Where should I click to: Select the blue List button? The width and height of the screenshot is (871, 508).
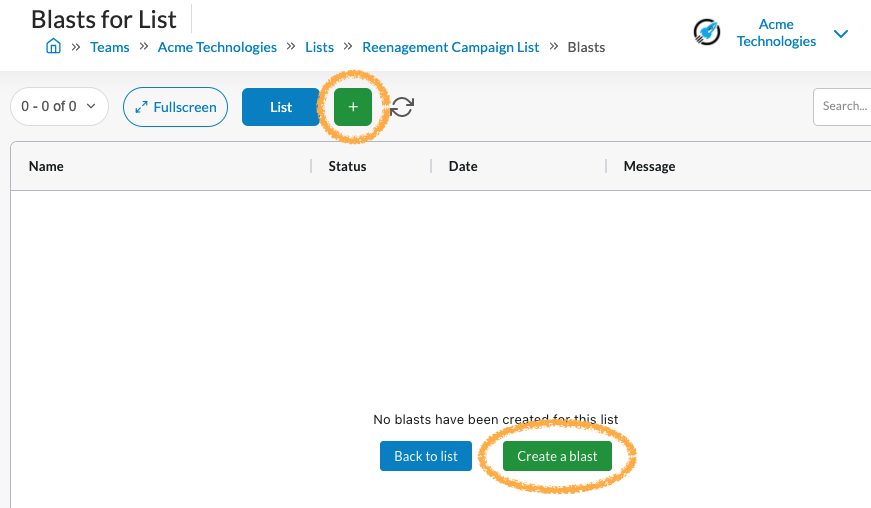pyautogui.click(x=281, y=107)
